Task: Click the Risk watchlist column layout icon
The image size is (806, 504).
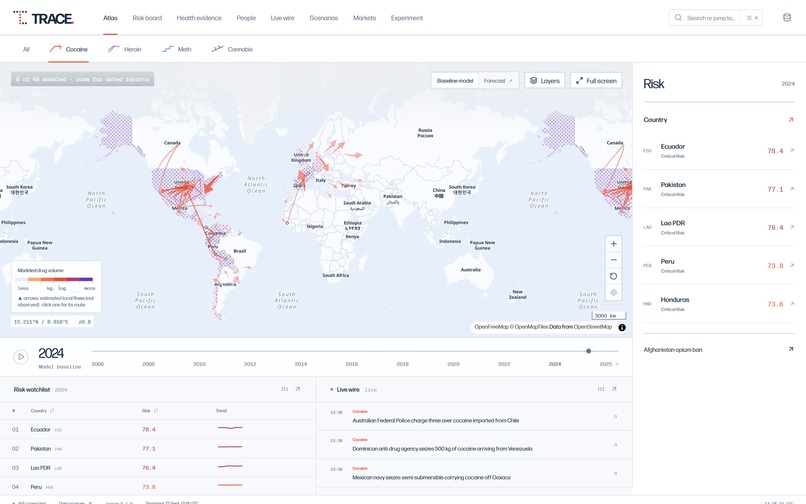Action: click(x=284, y=389)
